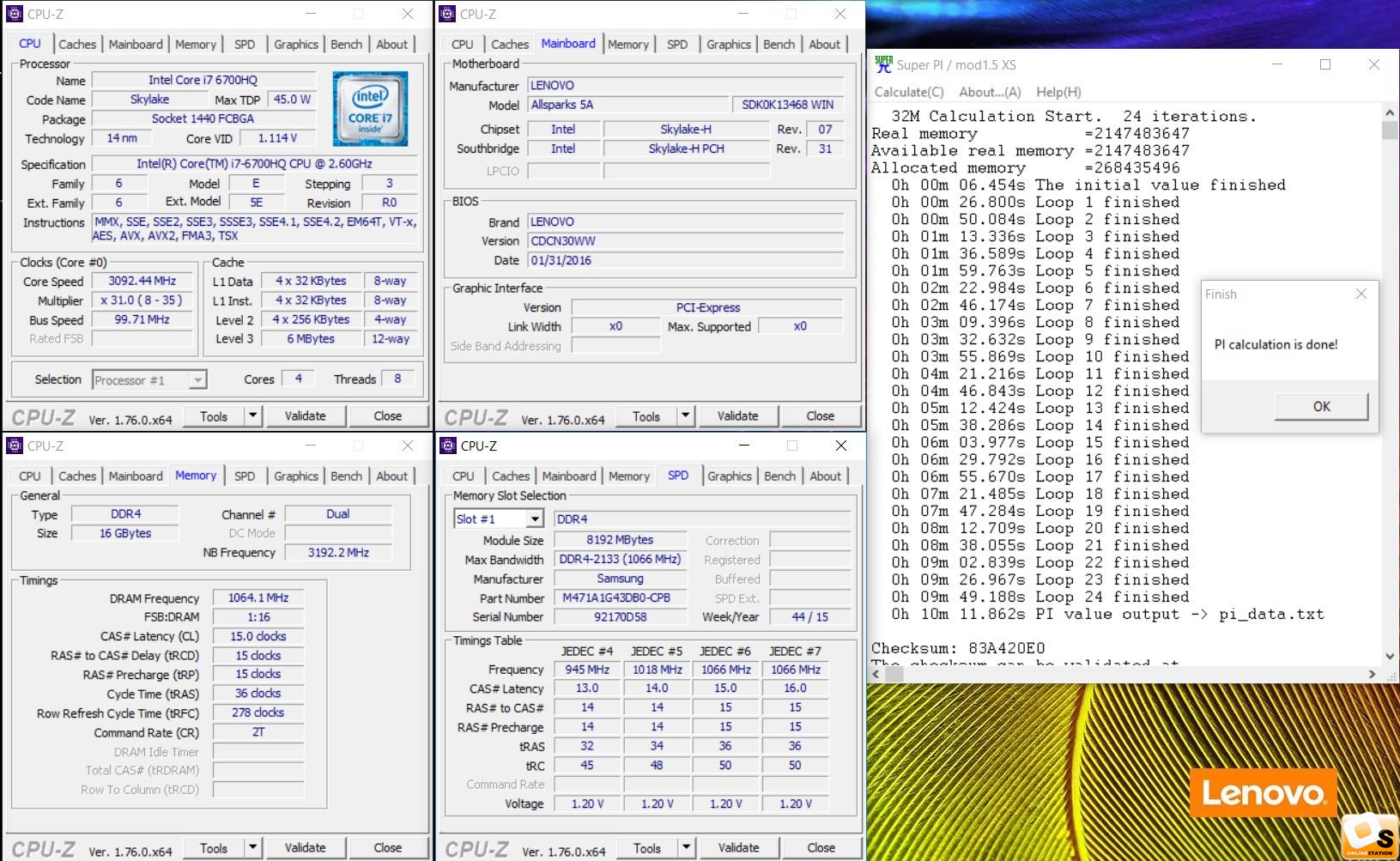The height and width of the screenshot is (861, 1400).
Task: Click Validate in the Mainboard window
Action: [738, 415]
